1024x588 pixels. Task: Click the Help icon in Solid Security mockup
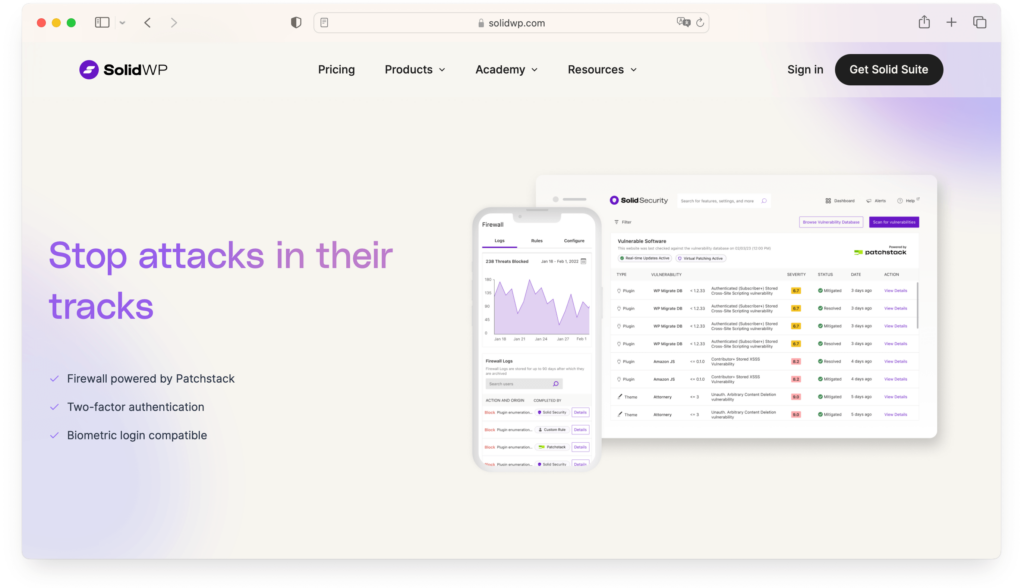coord(900,201)
